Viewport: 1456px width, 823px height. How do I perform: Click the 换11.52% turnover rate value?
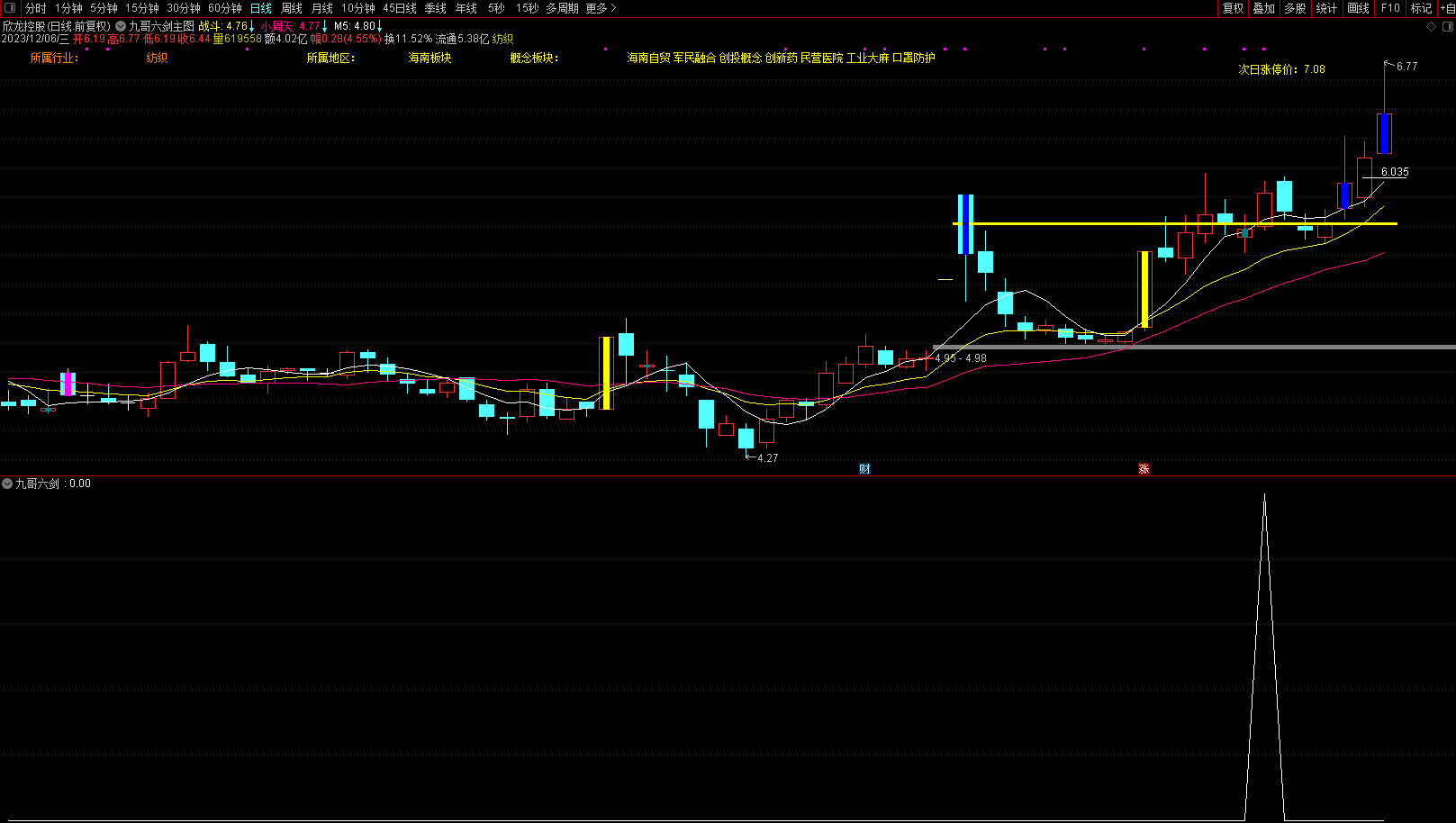(408, 39)
